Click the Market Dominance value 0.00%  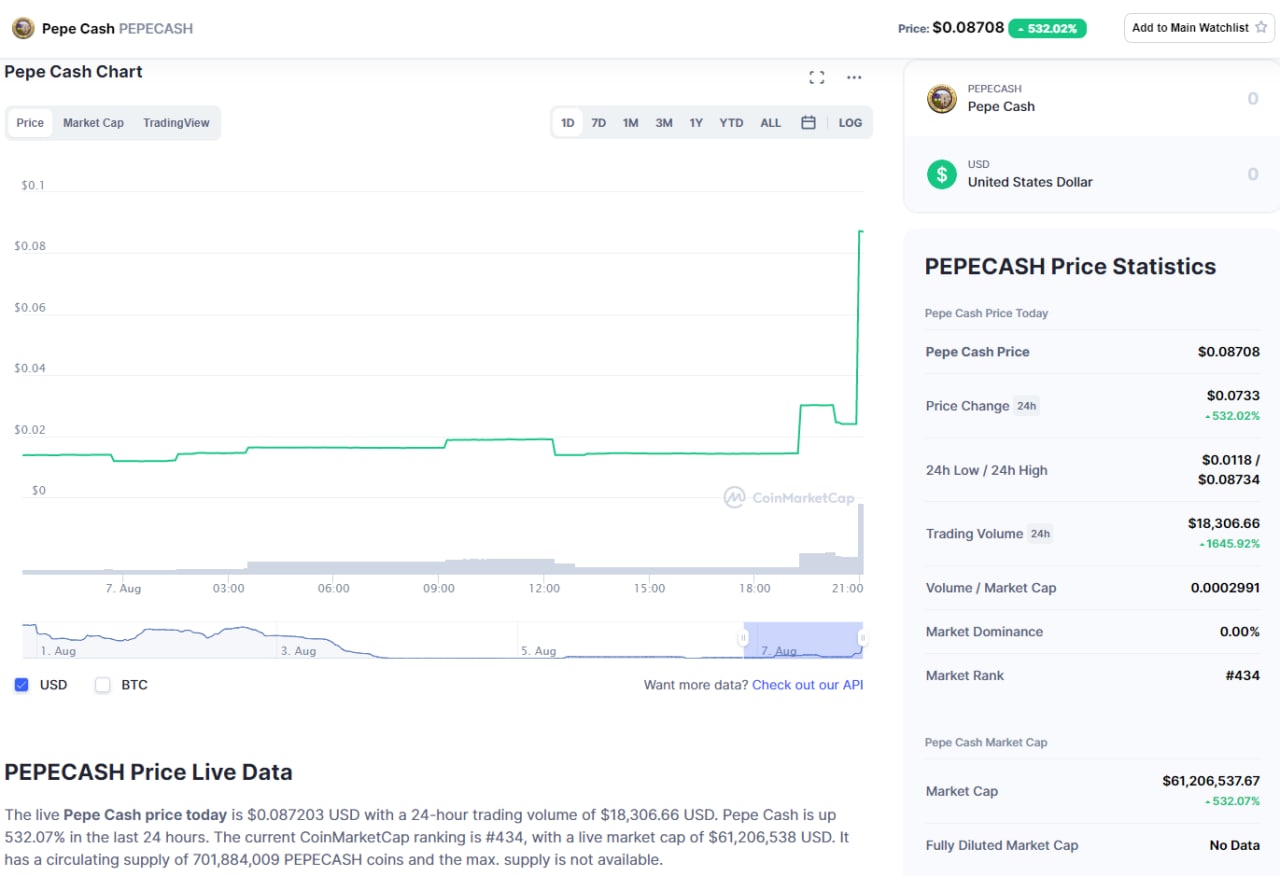[x=1240, y=632]
